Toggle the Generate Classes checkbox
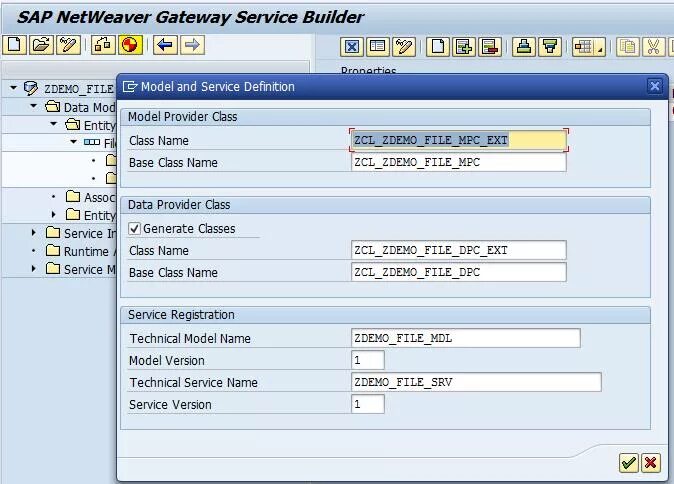 point(135,228)
